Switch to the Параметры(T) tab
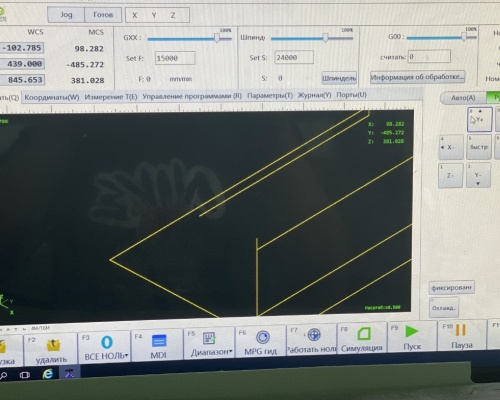 (x=270, y=96)
